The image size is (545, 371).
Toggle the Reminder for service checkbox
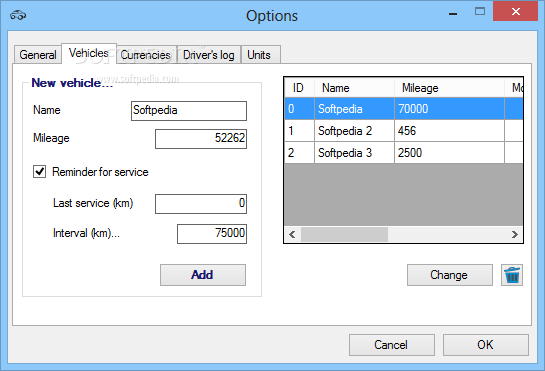[39, 171]
